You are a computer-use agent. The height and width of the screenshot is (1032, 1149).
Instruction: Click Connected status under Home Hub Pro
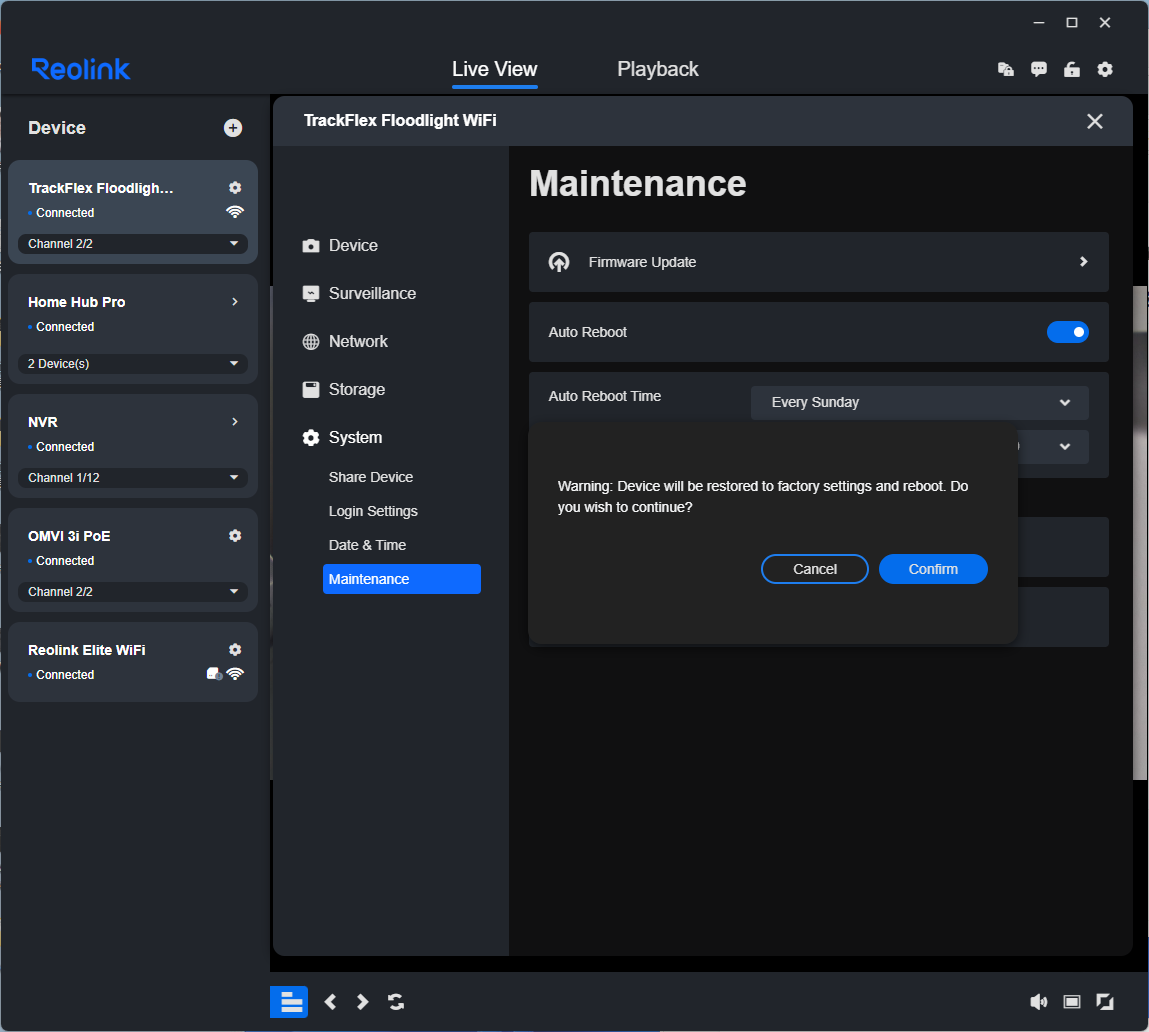(65, 326)
